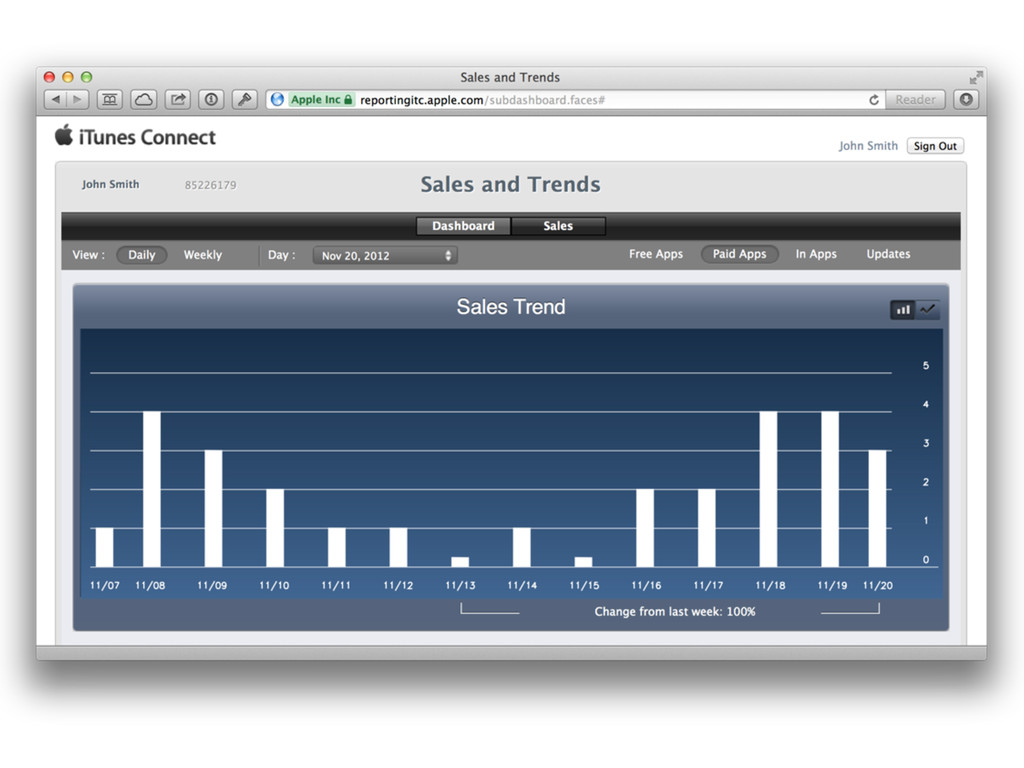1024x768 pixels.
Task: Switch to the Sales tab
Action: coord(558,226)
